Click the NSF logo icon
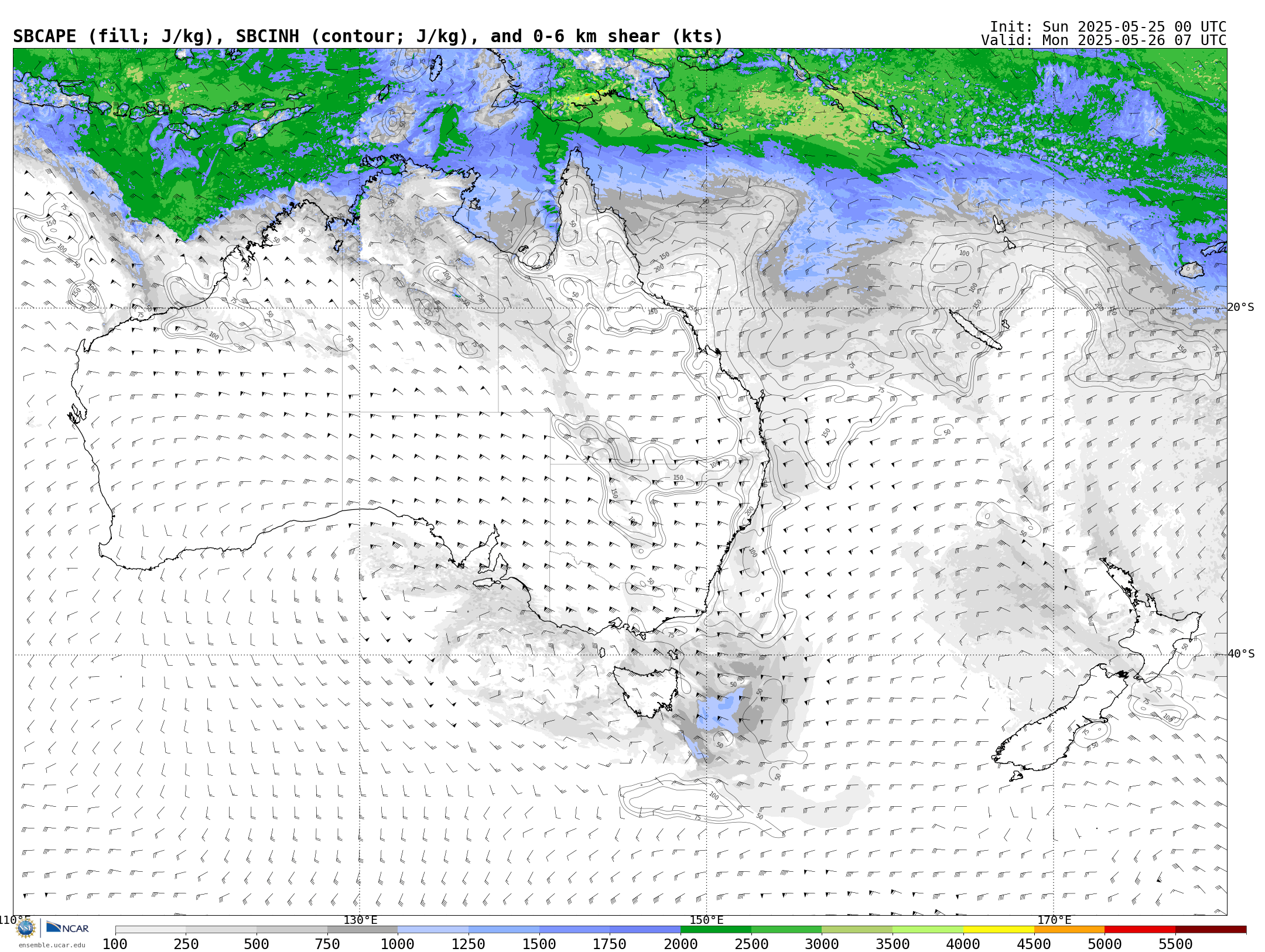This screenshot has width=1265, height=952. pos(25,928)
